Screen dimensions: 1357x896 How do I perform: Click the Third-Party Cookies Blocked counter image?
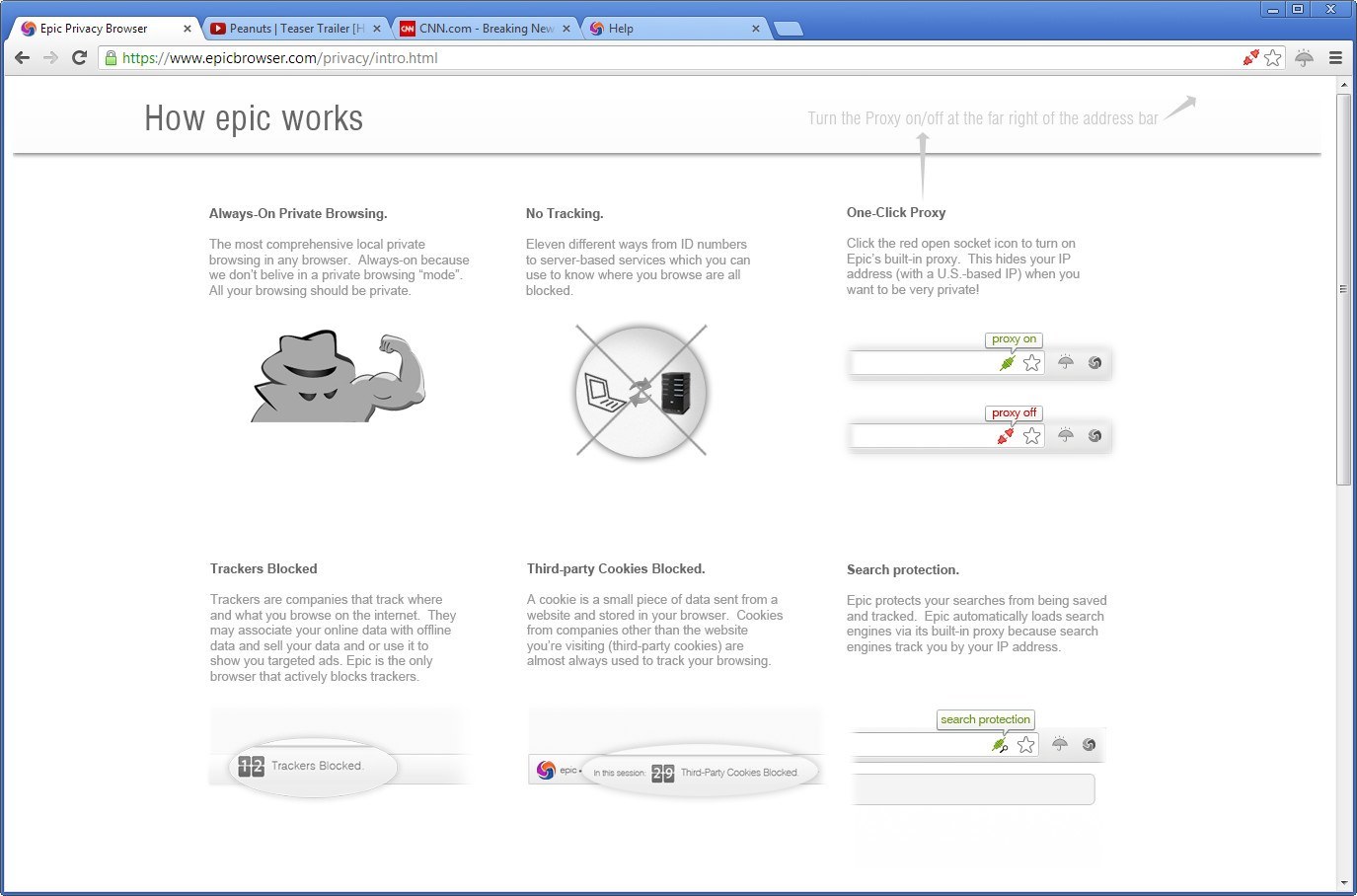[x=701, y=773]
